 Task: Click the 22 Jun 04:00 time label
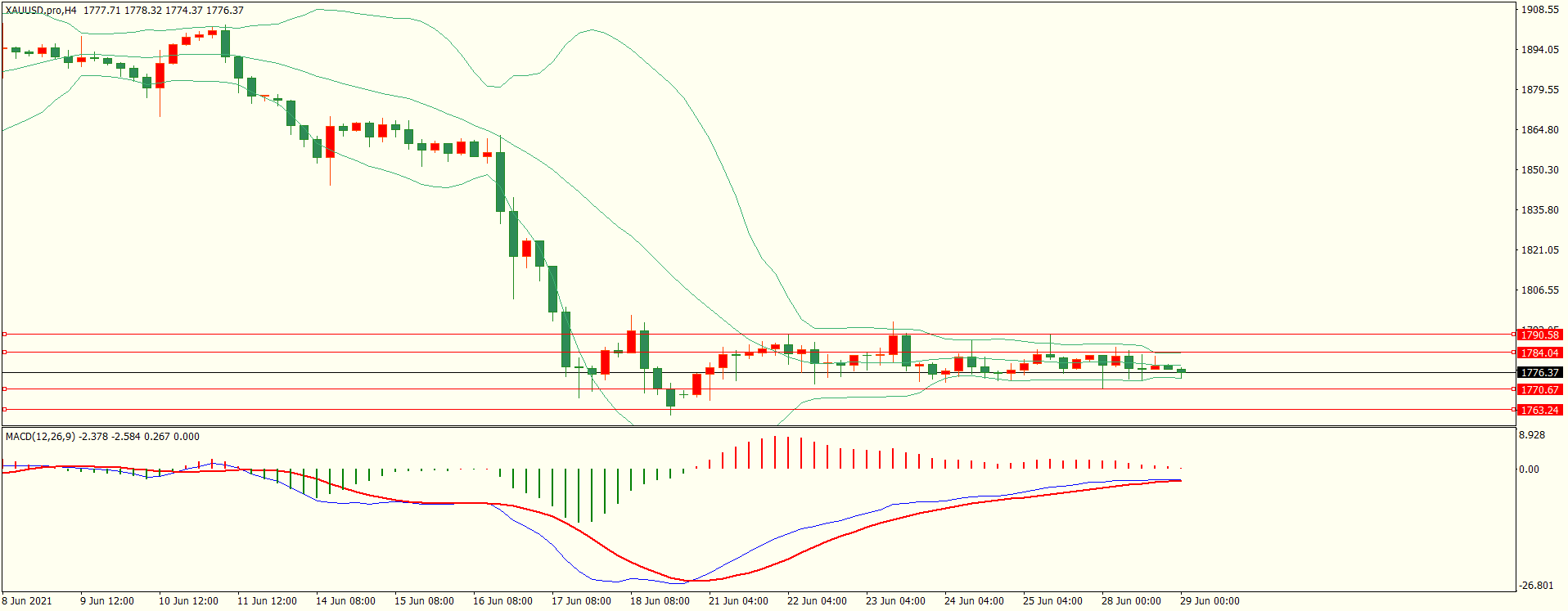point(817,601)
